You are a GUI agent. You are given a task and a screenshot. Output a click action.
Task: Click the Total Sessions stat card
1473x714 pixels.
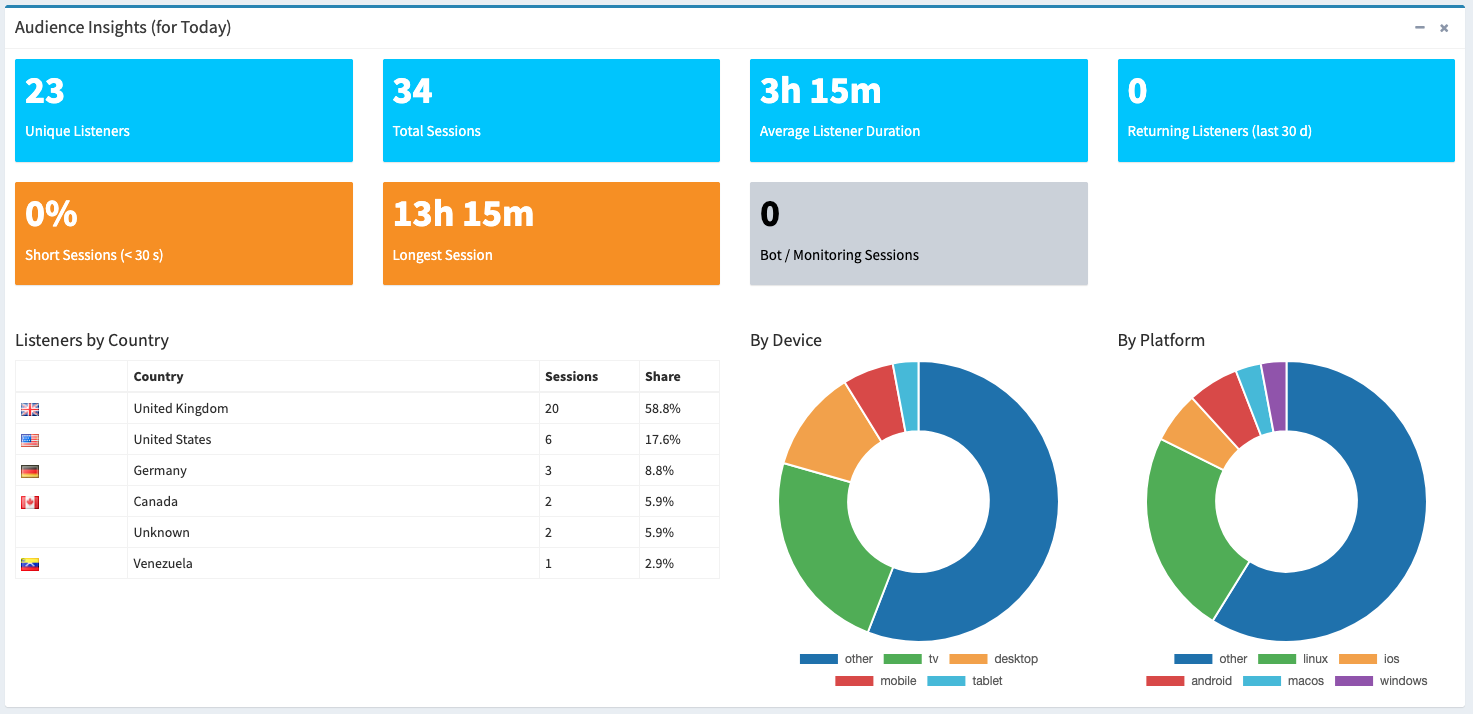(x=551, y=110)
